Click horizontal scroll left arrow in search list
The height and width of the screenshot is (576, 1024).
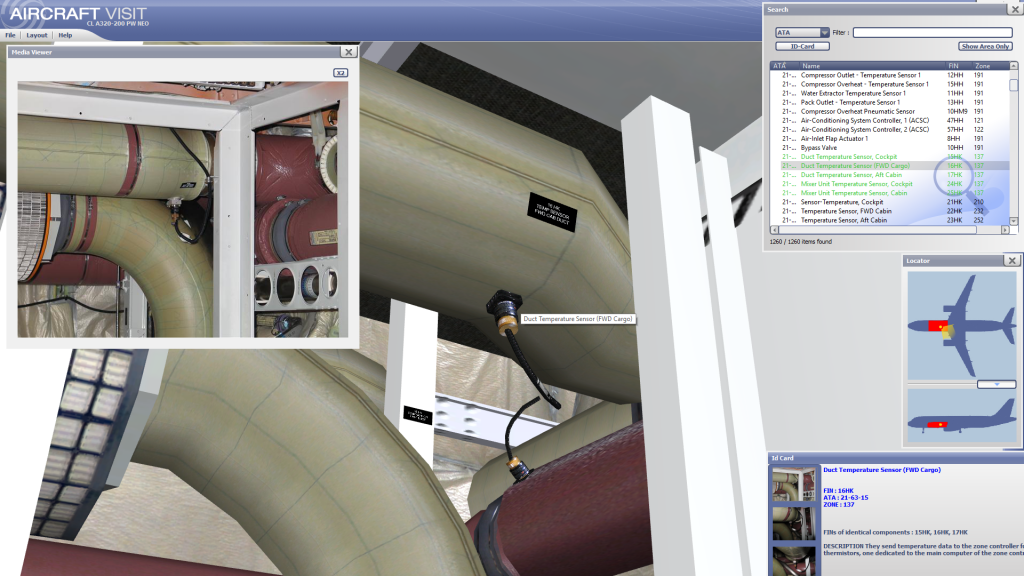pyautogui.click(x=775, y=230)
